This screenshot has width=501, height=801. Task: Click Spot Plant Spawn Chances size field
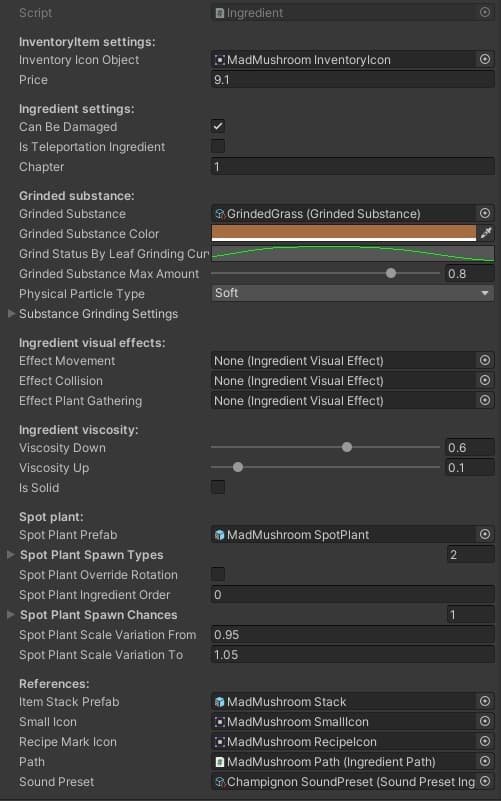coord(470,615)
